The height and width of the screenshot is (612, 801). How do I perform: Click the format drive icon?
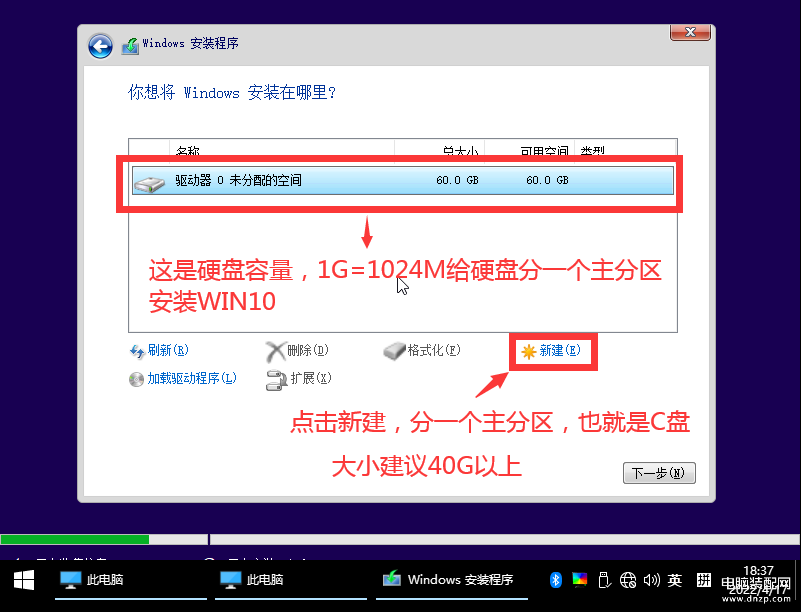click(394, 351)
